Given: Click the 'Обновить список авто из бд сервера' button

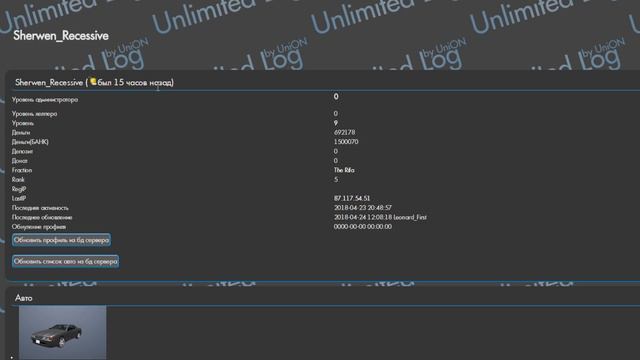Looking at the screenshot, I should [65, 261].
